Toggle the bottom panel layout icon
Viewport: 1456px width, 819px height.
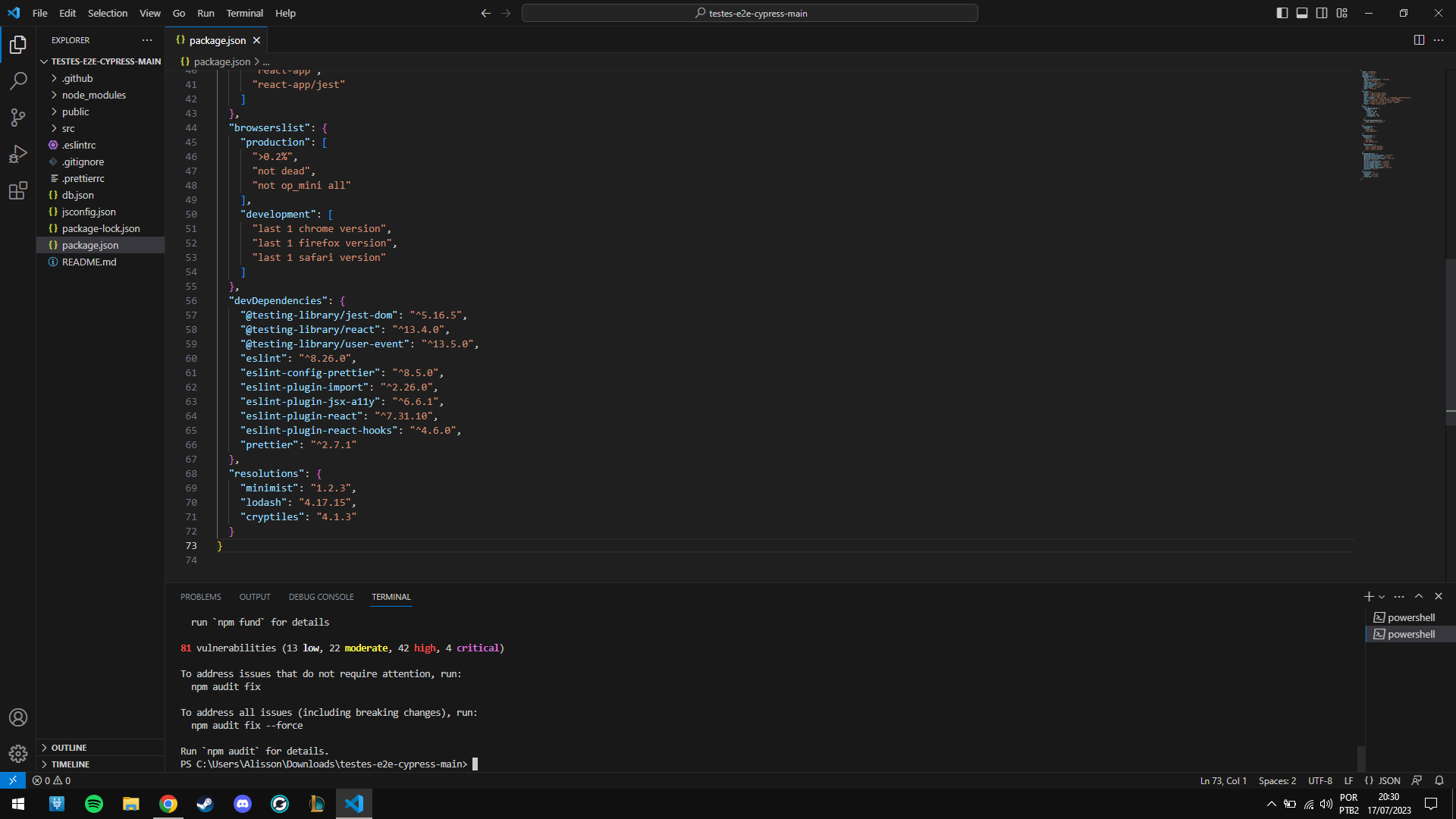pyautogui.click(x=1302, y=13)
